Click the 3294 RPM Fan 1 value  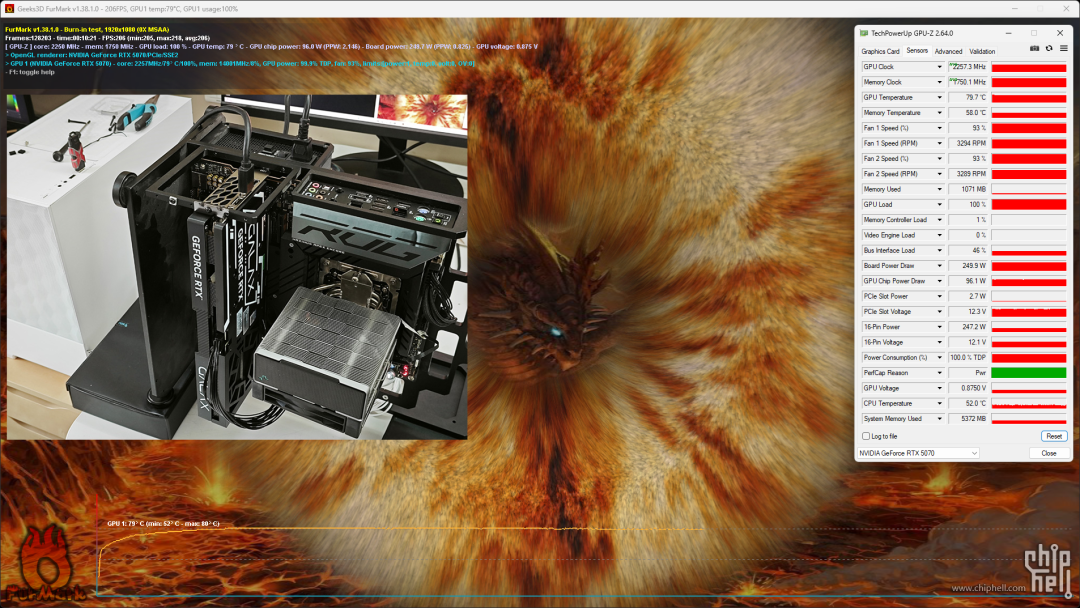coord(968,143)
